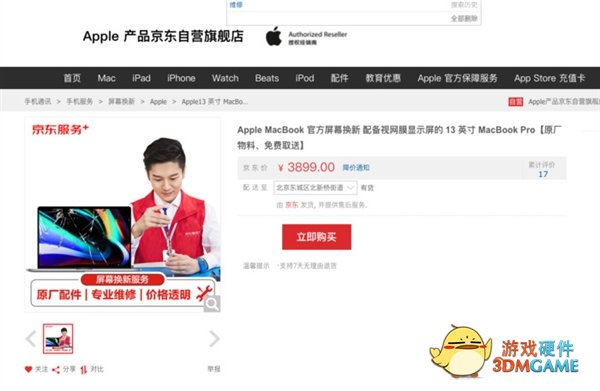Open App Store 充值卡 navigation item
This screenshot has height=391, width=600.
[x=549, y=78]
